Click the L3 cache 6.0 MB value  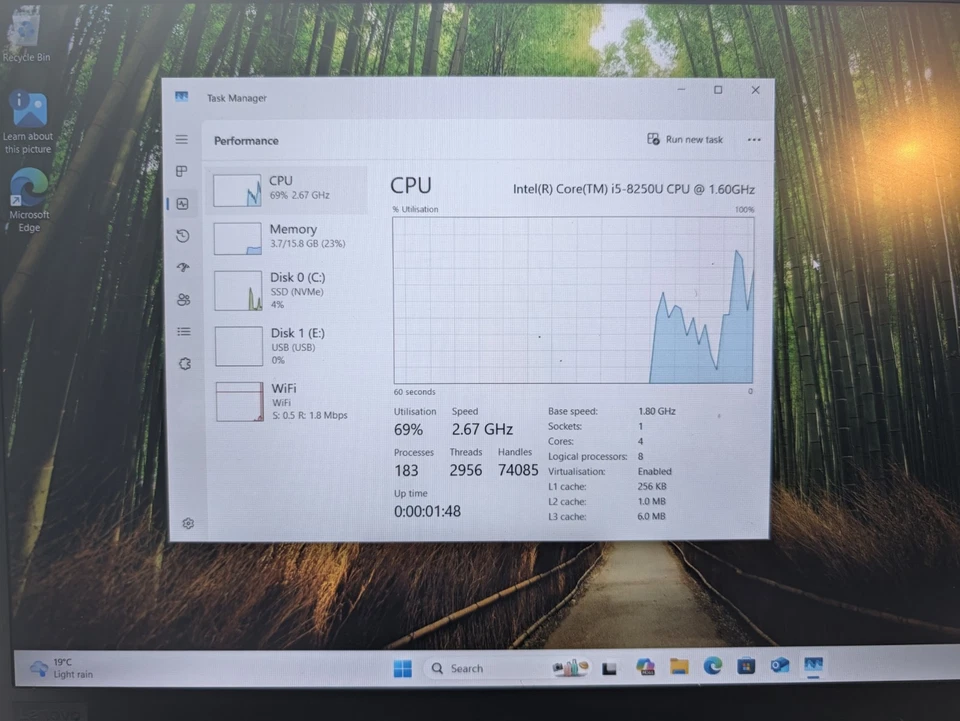pos(651,516)
